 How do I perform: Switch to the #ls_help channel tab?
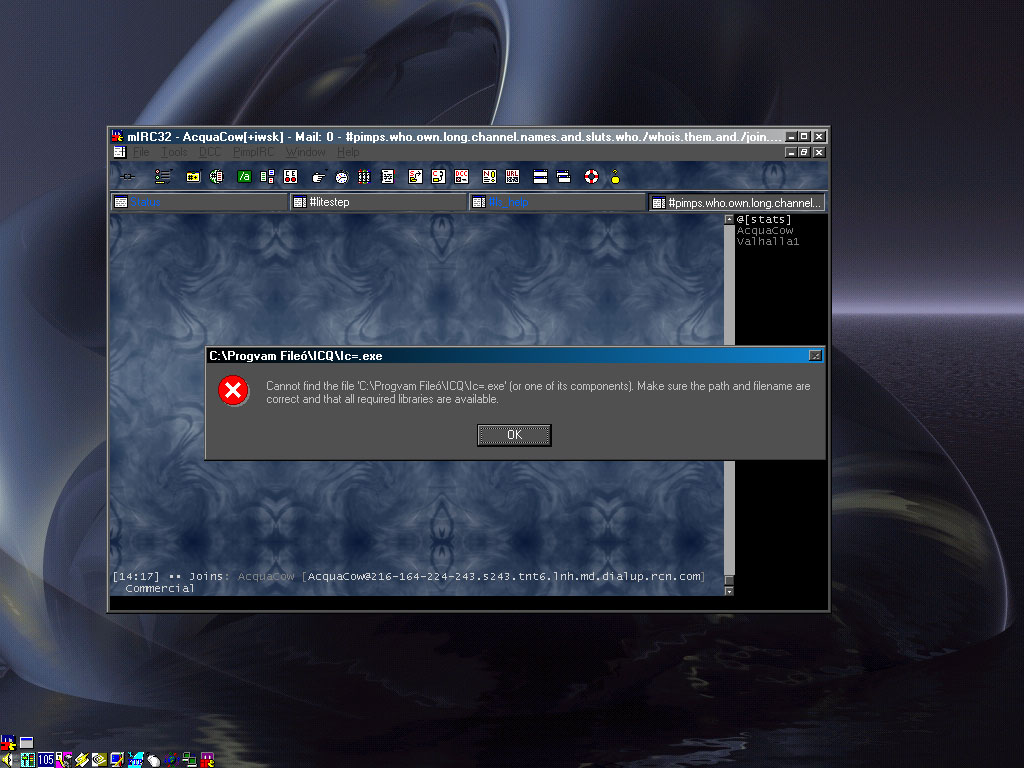tap(557, 202)
